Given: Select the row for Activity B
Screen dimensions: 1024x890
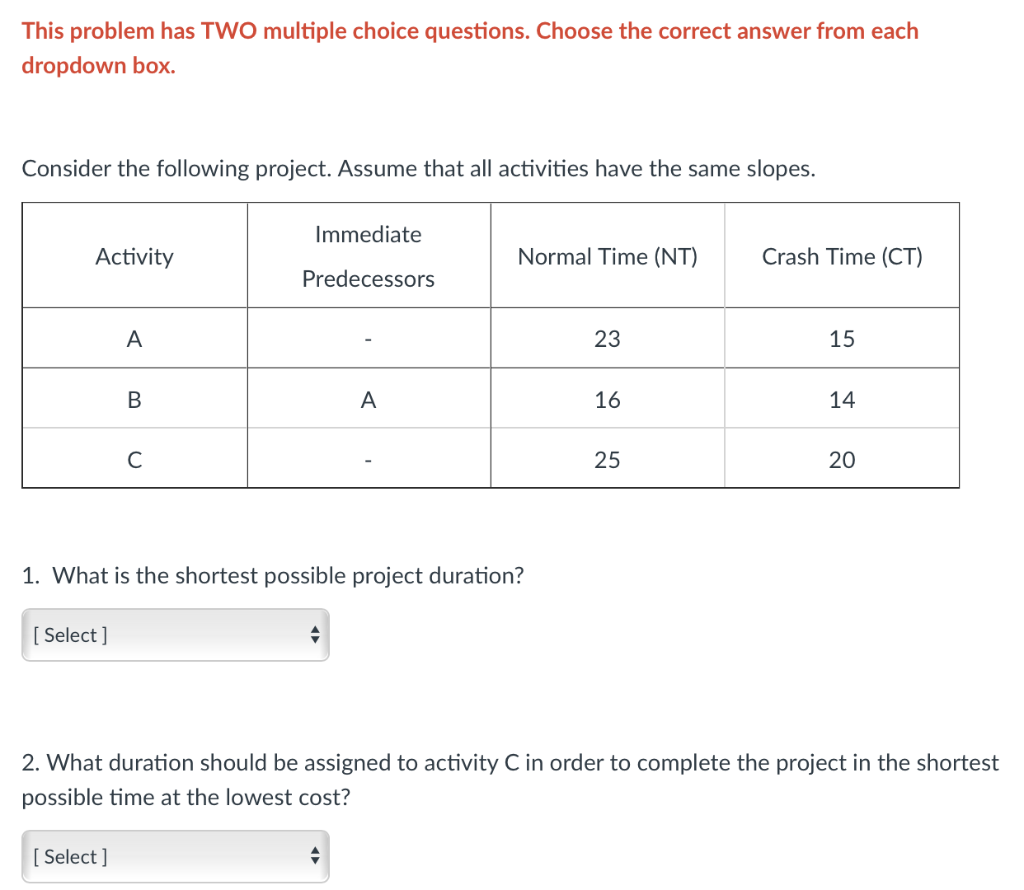Looking at the screenshot, I should [x=134, y=398].
